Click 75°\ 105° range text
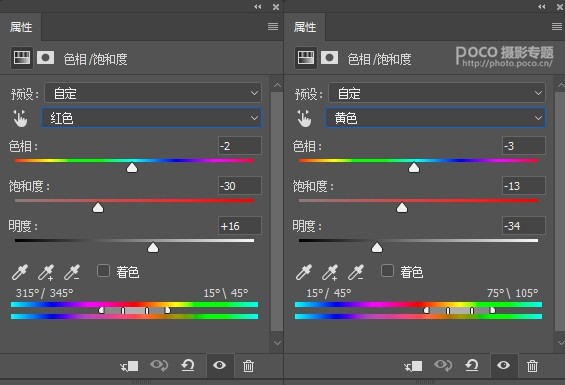This screenshot has height=385, width=565. pyautogui.click(x=512, y=293)
